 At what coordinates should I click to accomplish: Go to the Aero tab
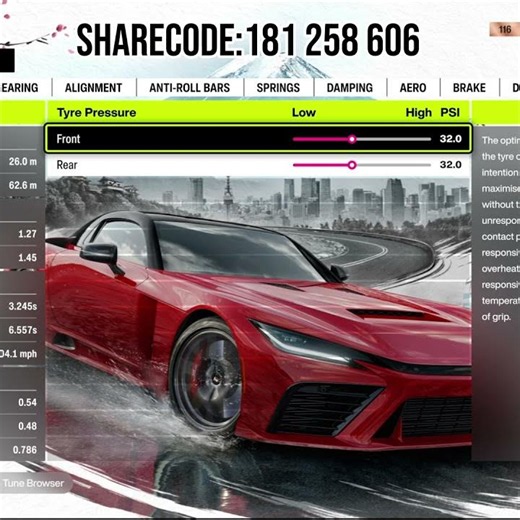click(x=413, y=88)
